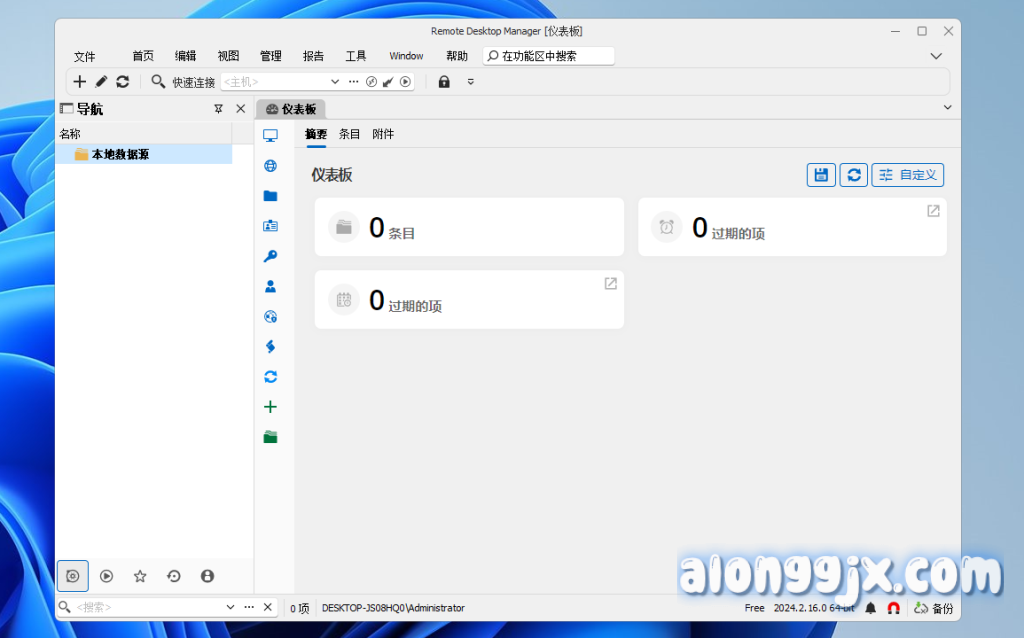
Task: Expand the bottom search box dropdown arrow
Action: point(230,607)
